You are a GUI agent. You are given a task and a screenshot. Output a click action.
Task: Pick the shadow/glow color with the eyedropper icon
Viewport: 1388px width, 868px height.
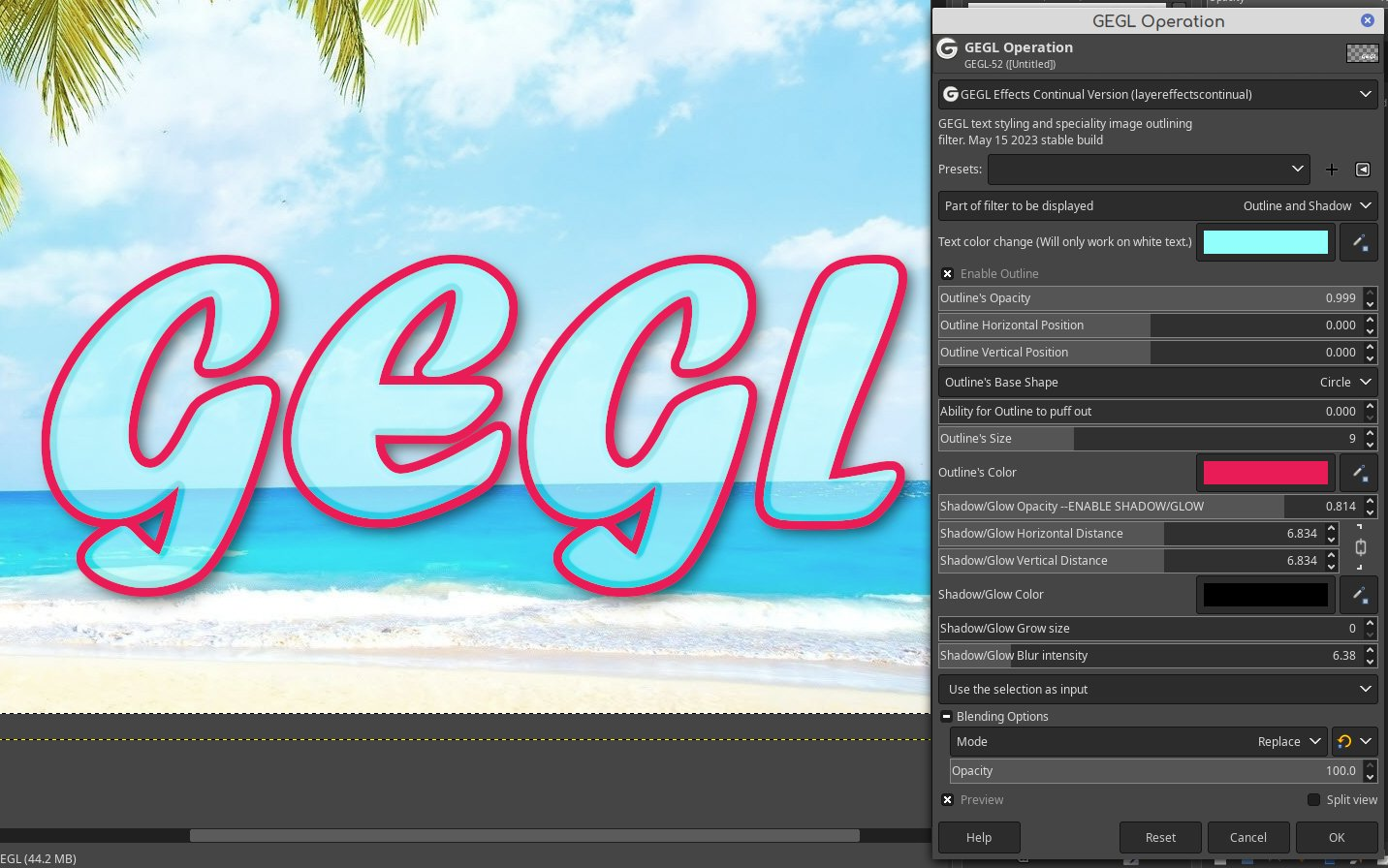(x=1359, y=595)
